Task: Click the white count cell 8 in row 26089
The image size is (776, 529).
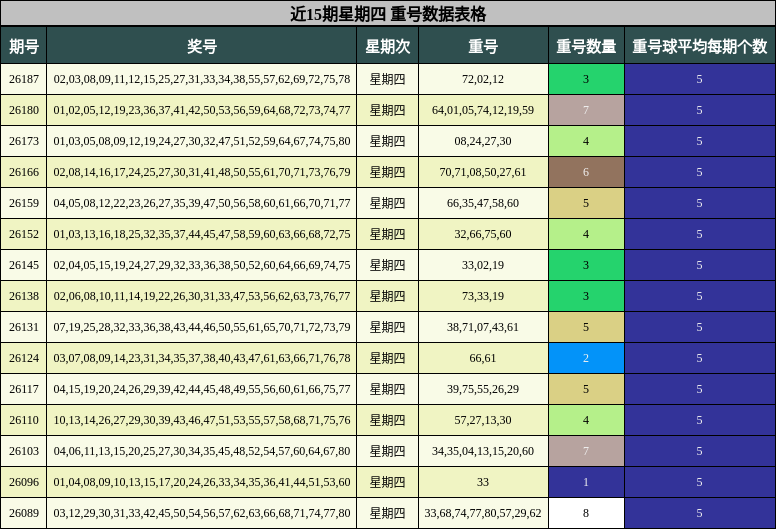Action: pos(586,513)
